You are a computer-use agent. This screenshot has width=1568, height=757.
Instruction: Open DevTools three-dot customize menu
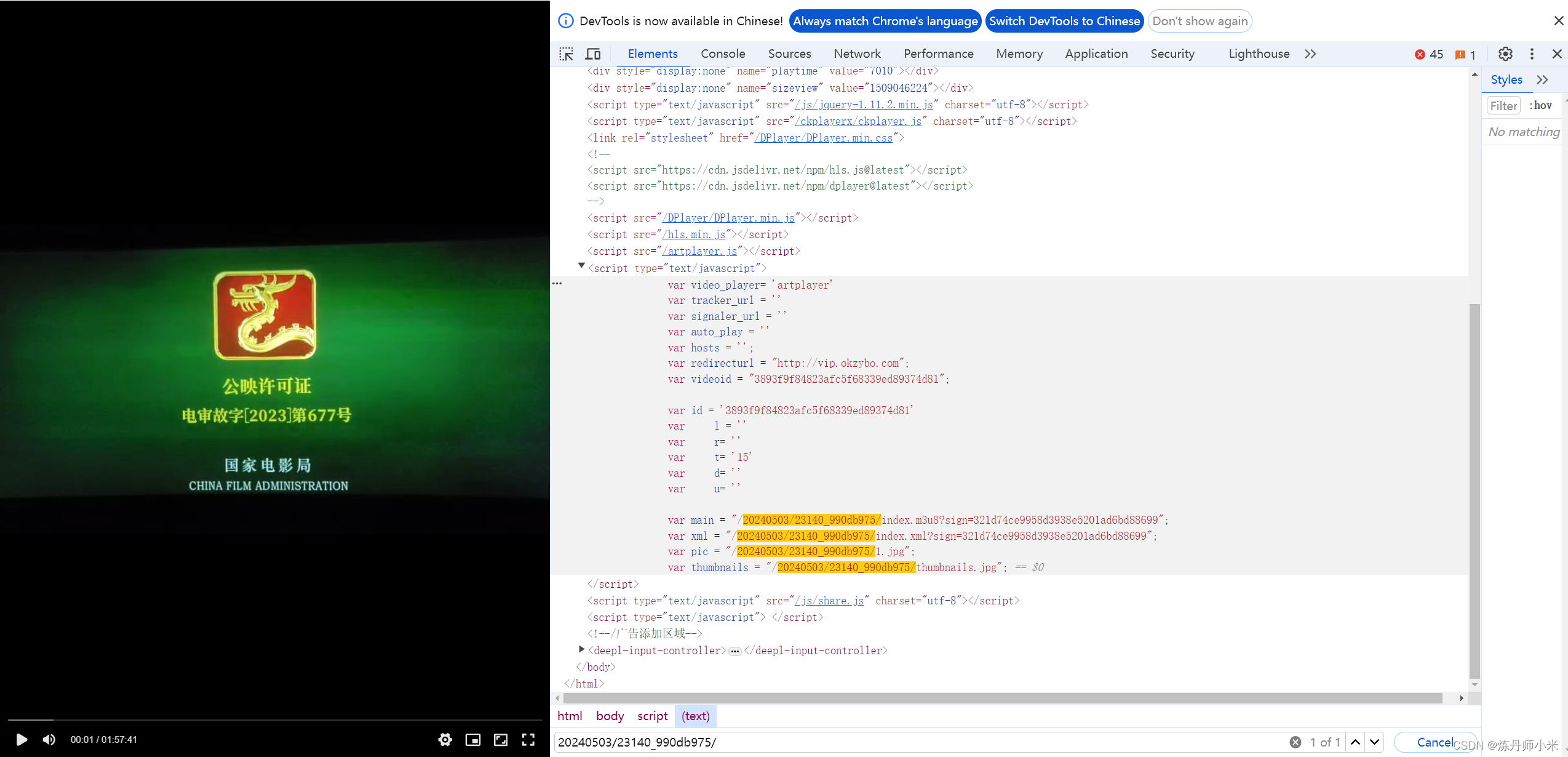(x=1532, y=54)
